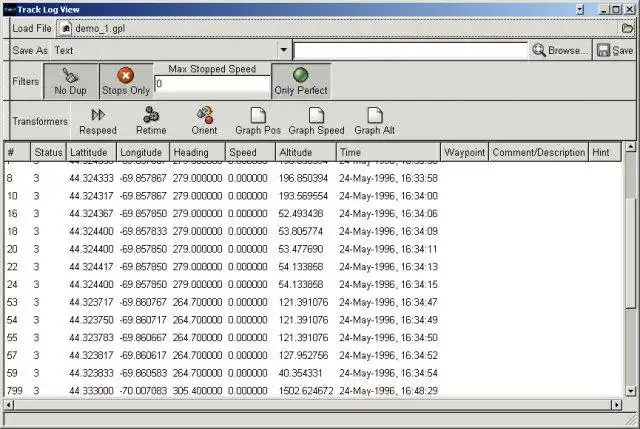This screenshot has height=429, width=640.
Task: Toggle the Only Perfect filter
Action: point(301,81)
